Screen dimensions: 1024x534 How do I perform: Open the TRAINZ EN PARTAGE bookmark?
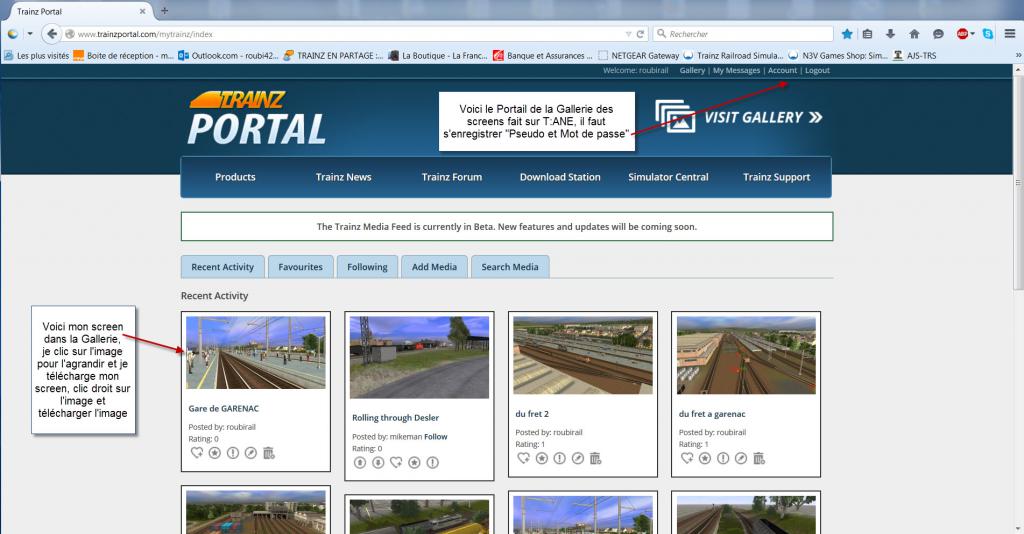pyautogui.click(x=333, y=55)
